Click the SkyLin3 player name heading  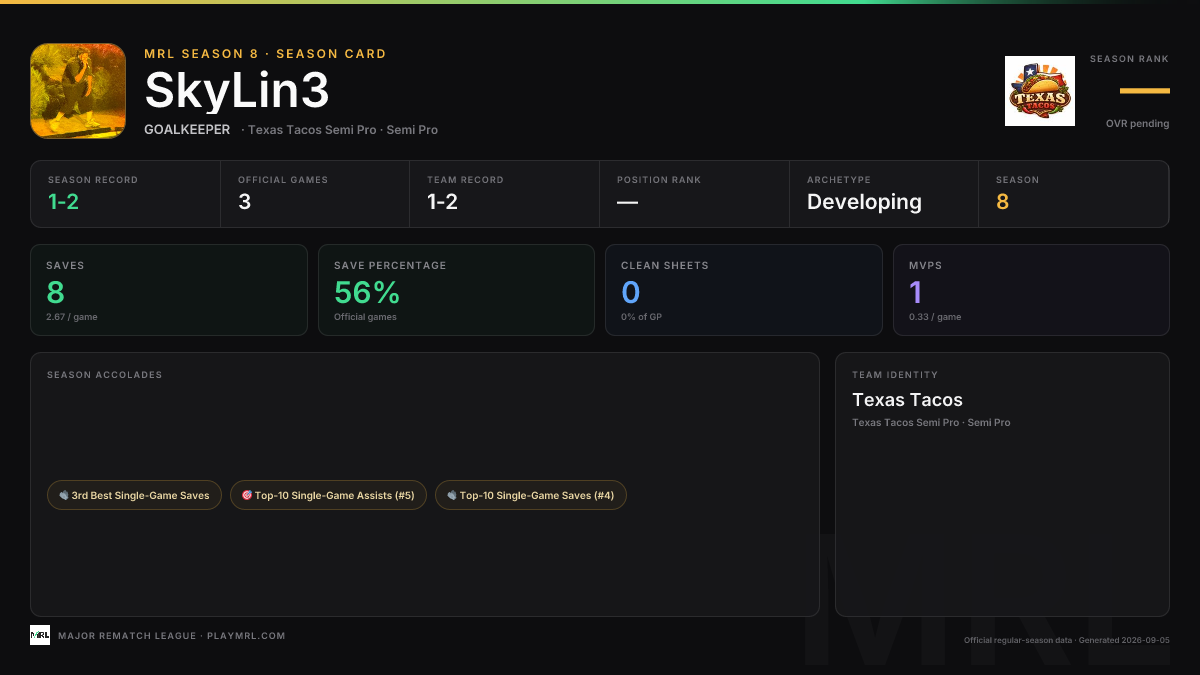tap(237, 91)
